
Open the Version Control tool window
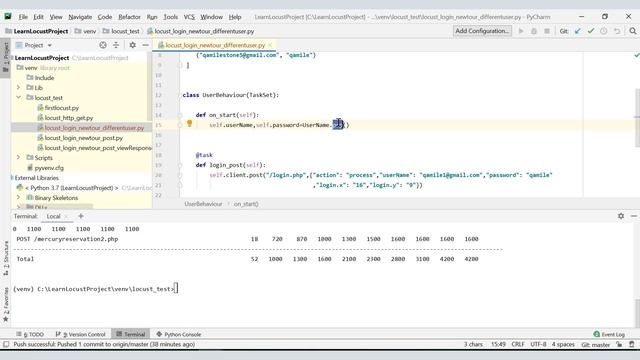point(80,334)
